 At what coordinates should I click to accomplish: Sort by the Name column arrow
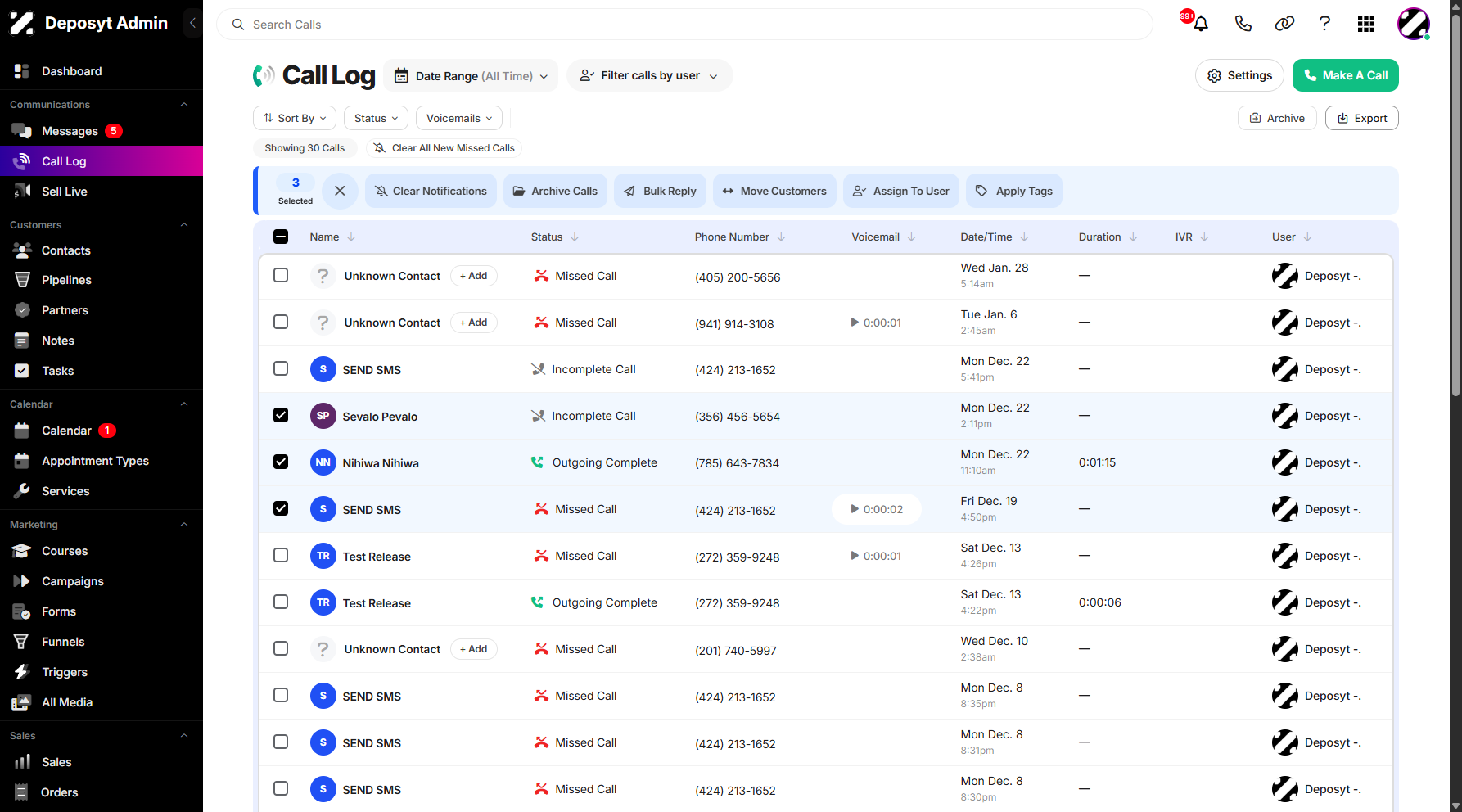click(x=351, y=237)
